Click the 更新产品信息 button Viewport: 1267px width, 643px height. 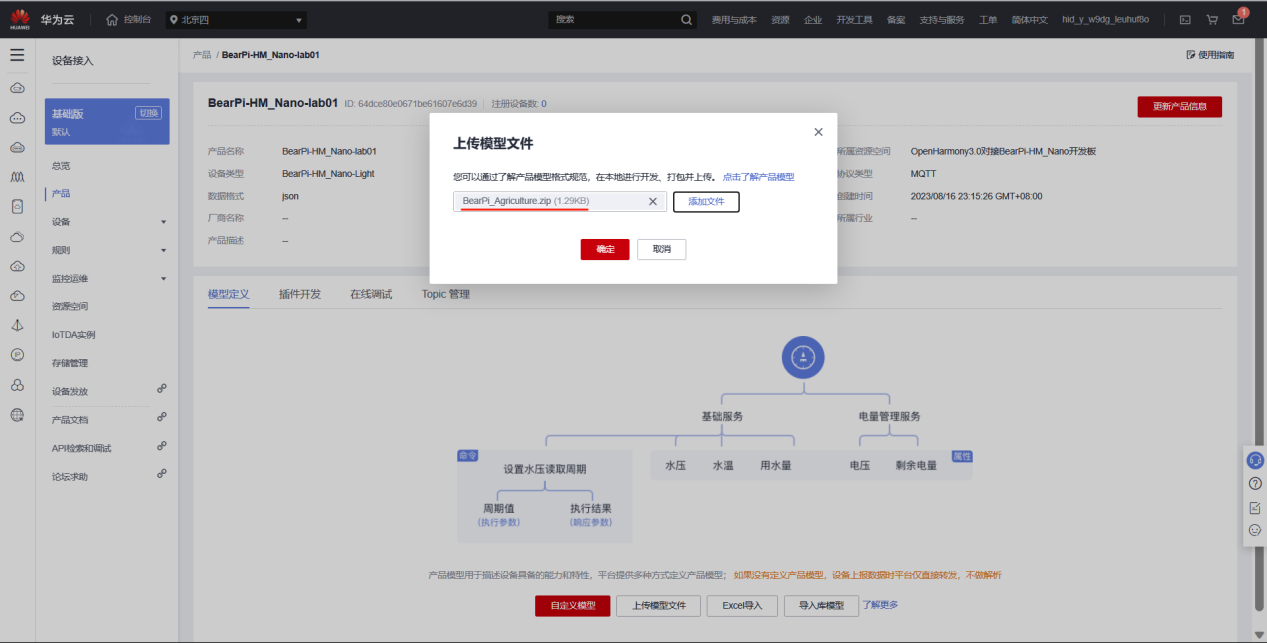(1179, 107)
